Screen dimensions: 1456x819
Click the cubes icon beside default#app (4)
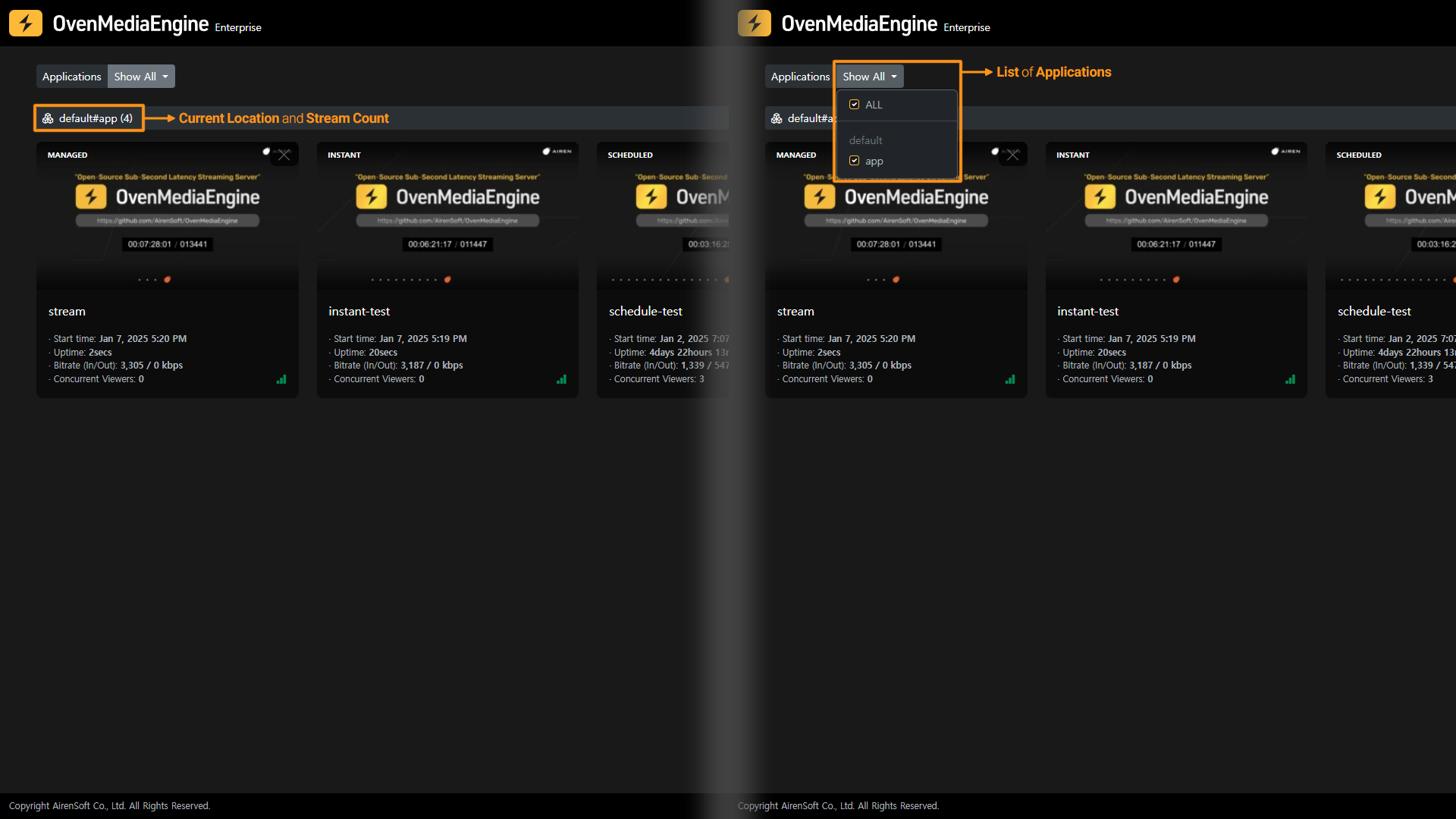click(48, 118)
